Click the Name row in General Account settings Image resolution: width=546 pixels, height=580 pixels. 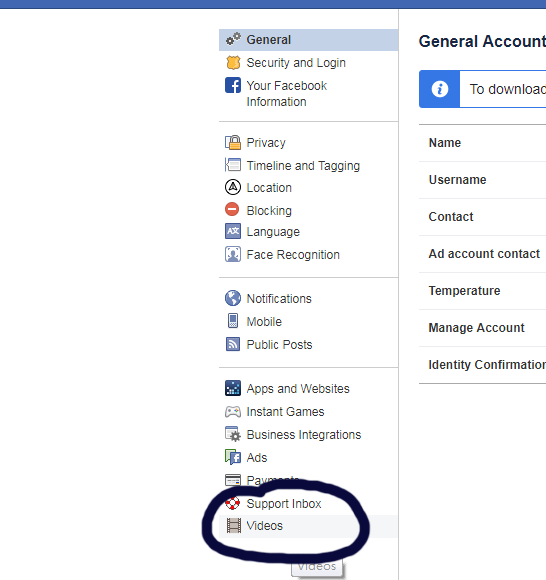(x=482, y=143)
